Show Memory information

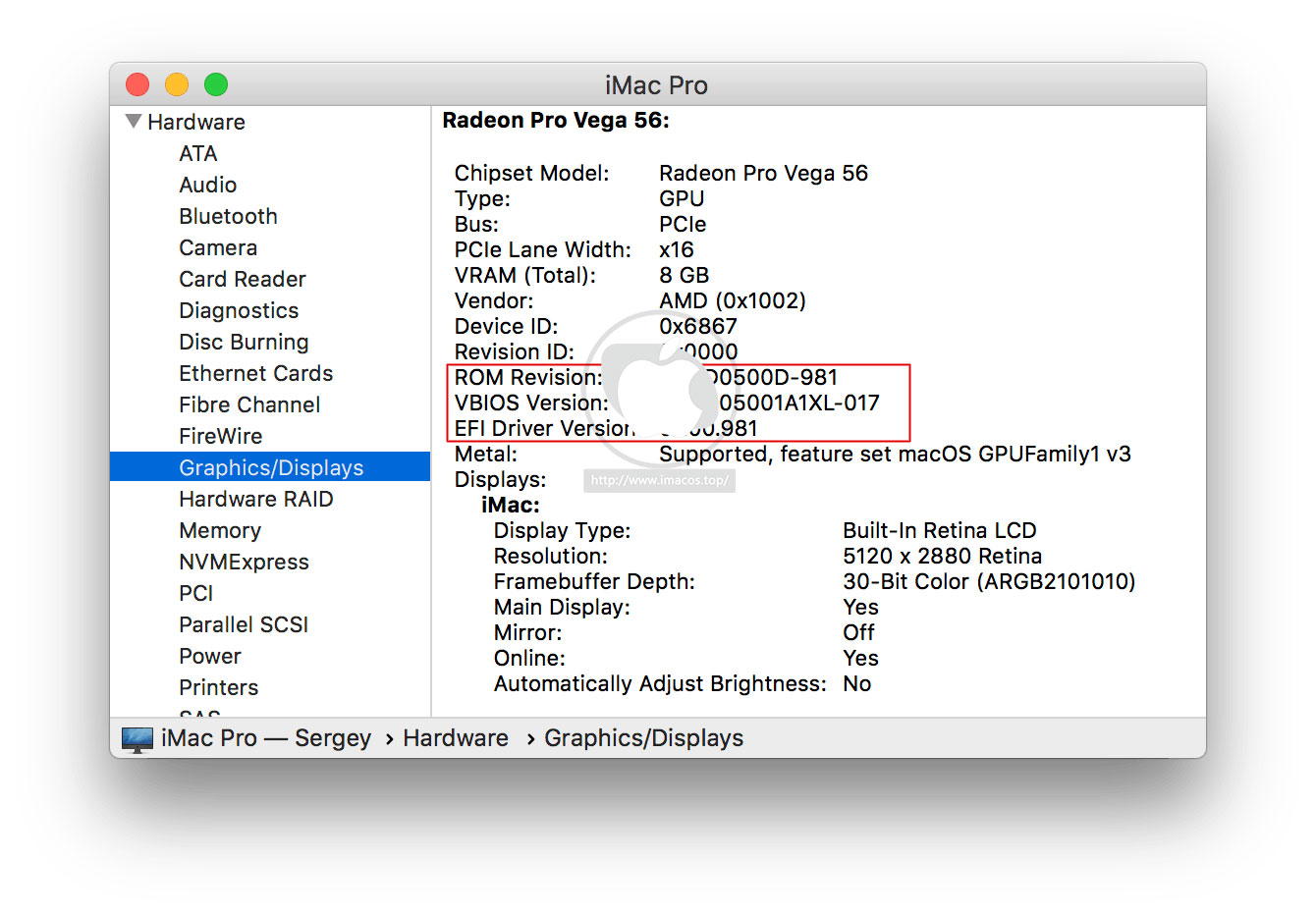click(220, 531)
